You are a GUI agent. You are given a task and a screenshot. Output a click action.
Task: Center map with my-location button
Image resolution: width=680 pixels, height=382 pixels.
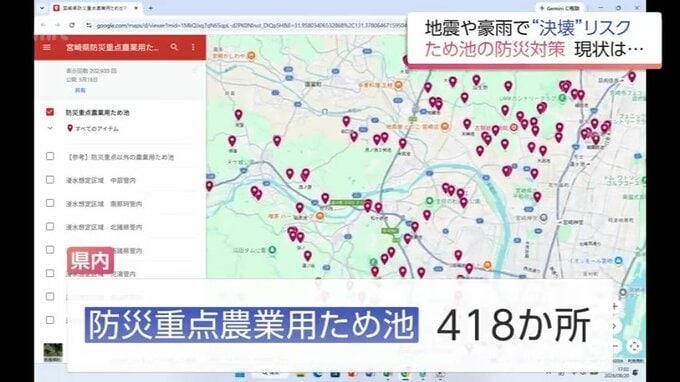click(634, 346)
